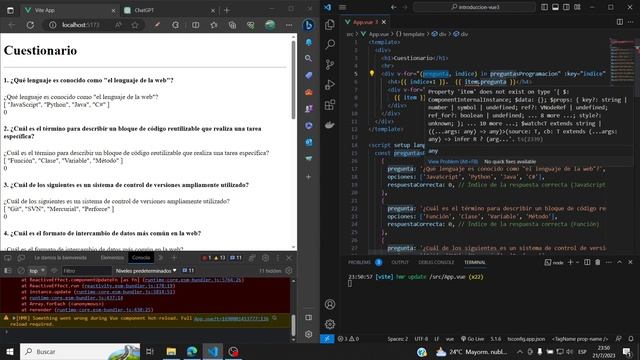
Task: Split the terminal panel
Action: pos(587,262)
